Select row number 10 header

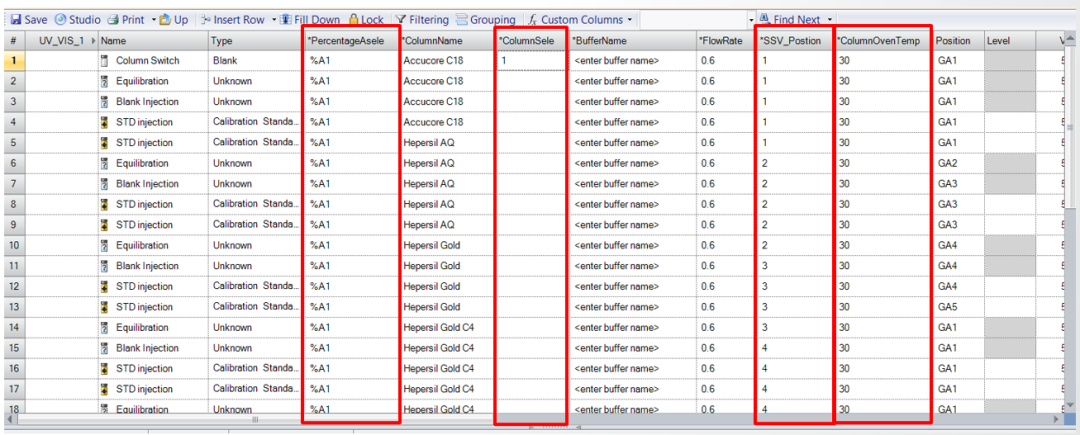tap(13, 245)
